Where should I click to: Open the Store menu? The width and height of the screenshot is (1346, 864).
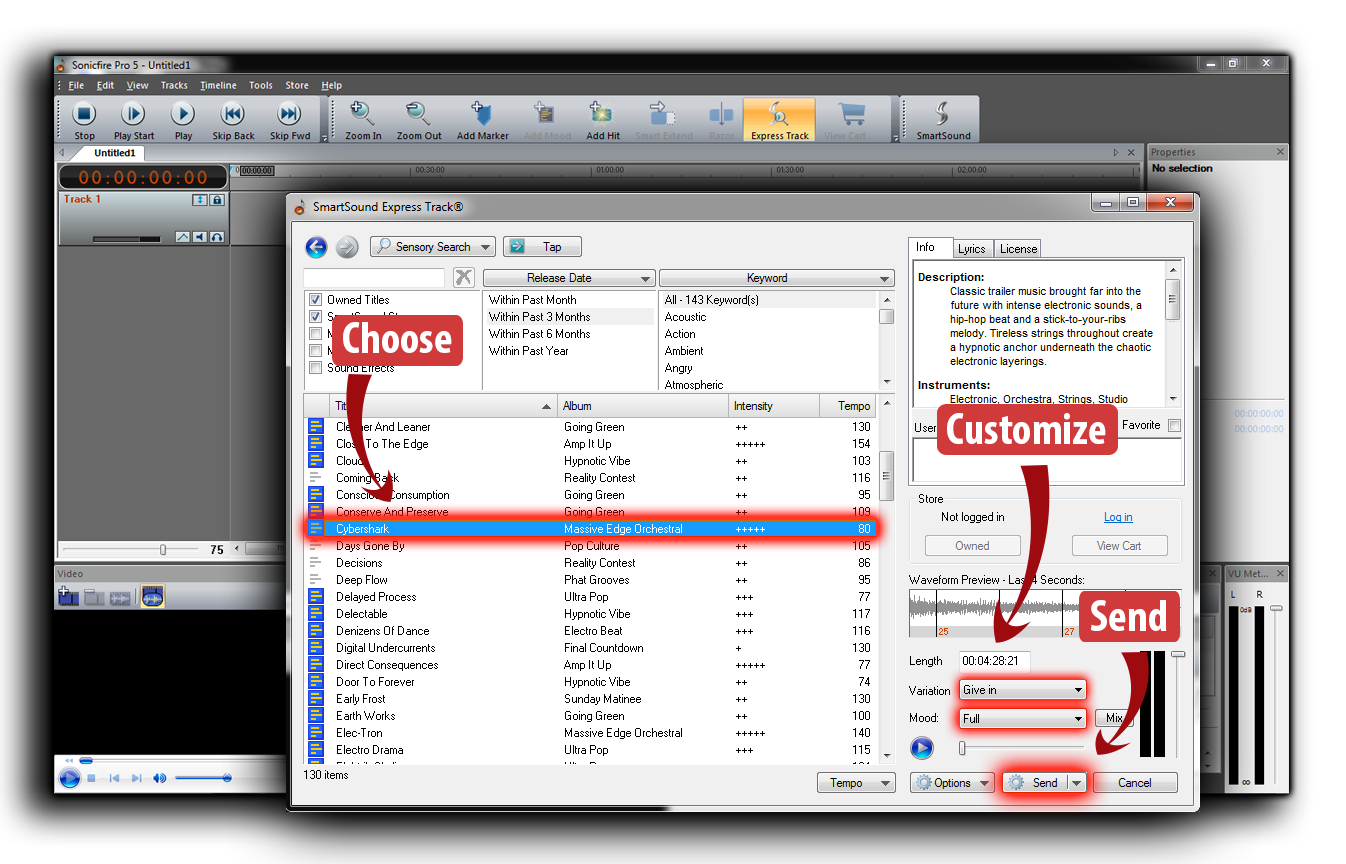point(297,86)
